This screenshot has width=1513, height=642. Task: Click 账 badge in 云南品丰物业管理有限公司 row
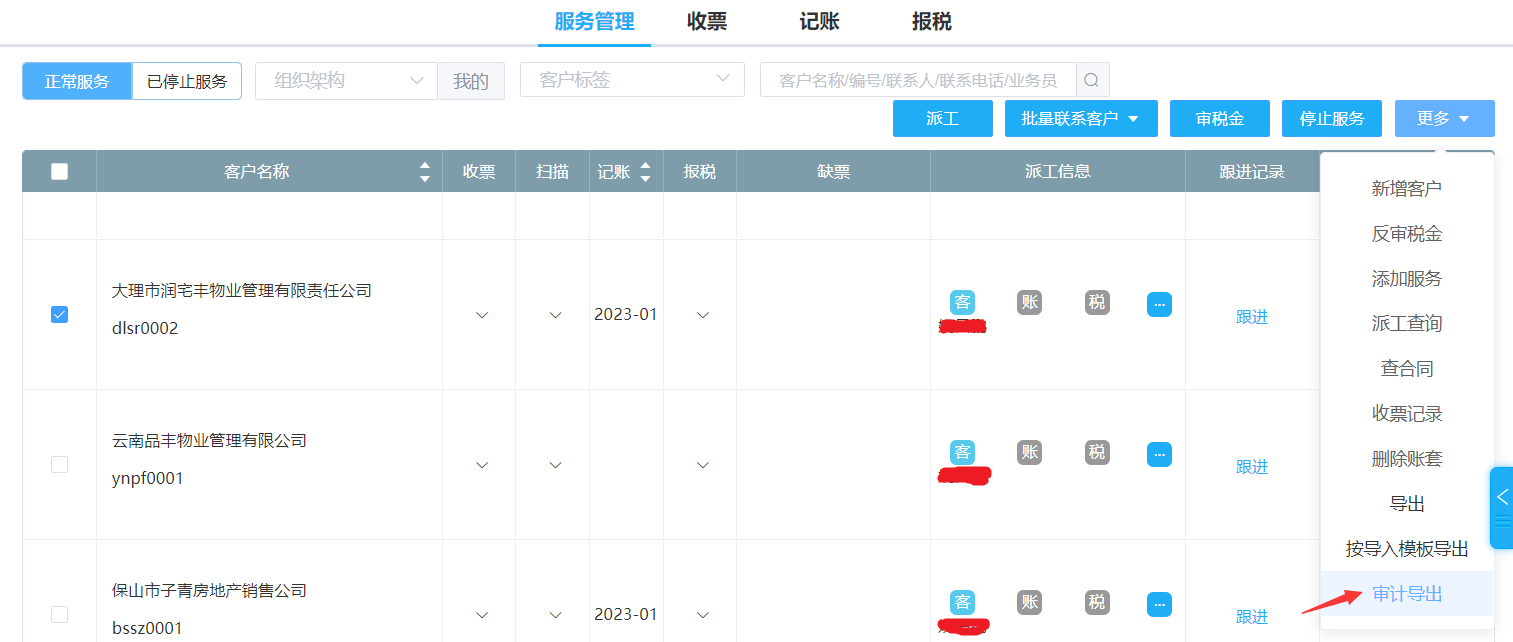(x=1029, y=452)
